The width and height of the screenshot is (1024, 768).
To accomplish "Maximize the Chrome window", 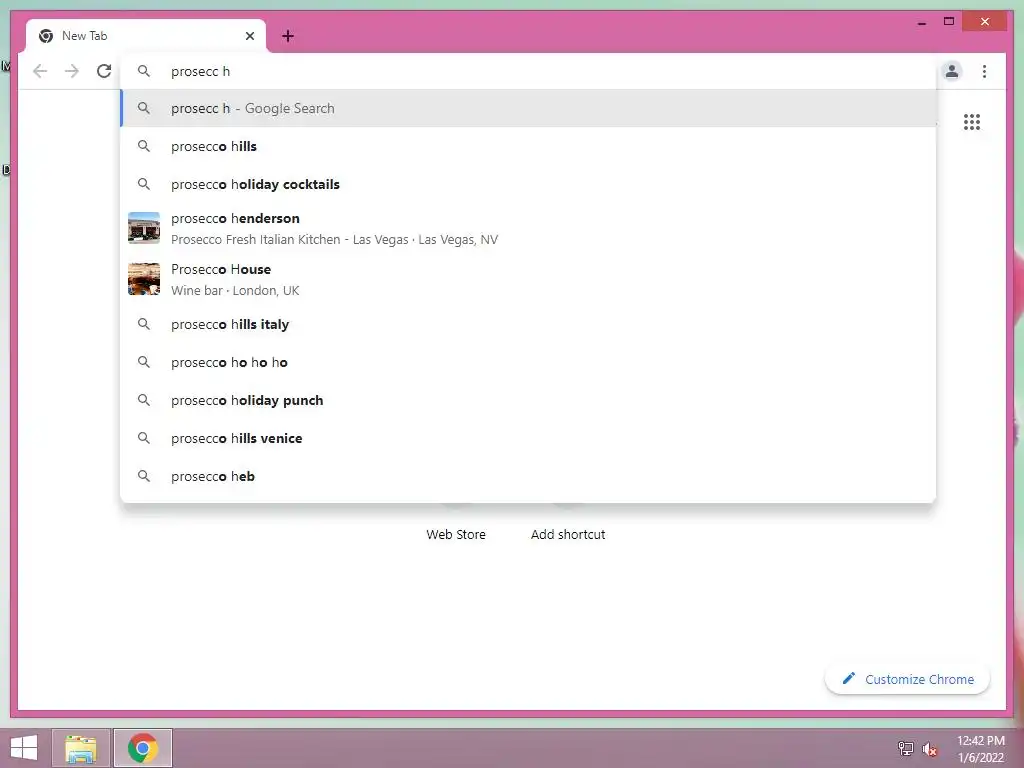I will [x=949, y=22].
